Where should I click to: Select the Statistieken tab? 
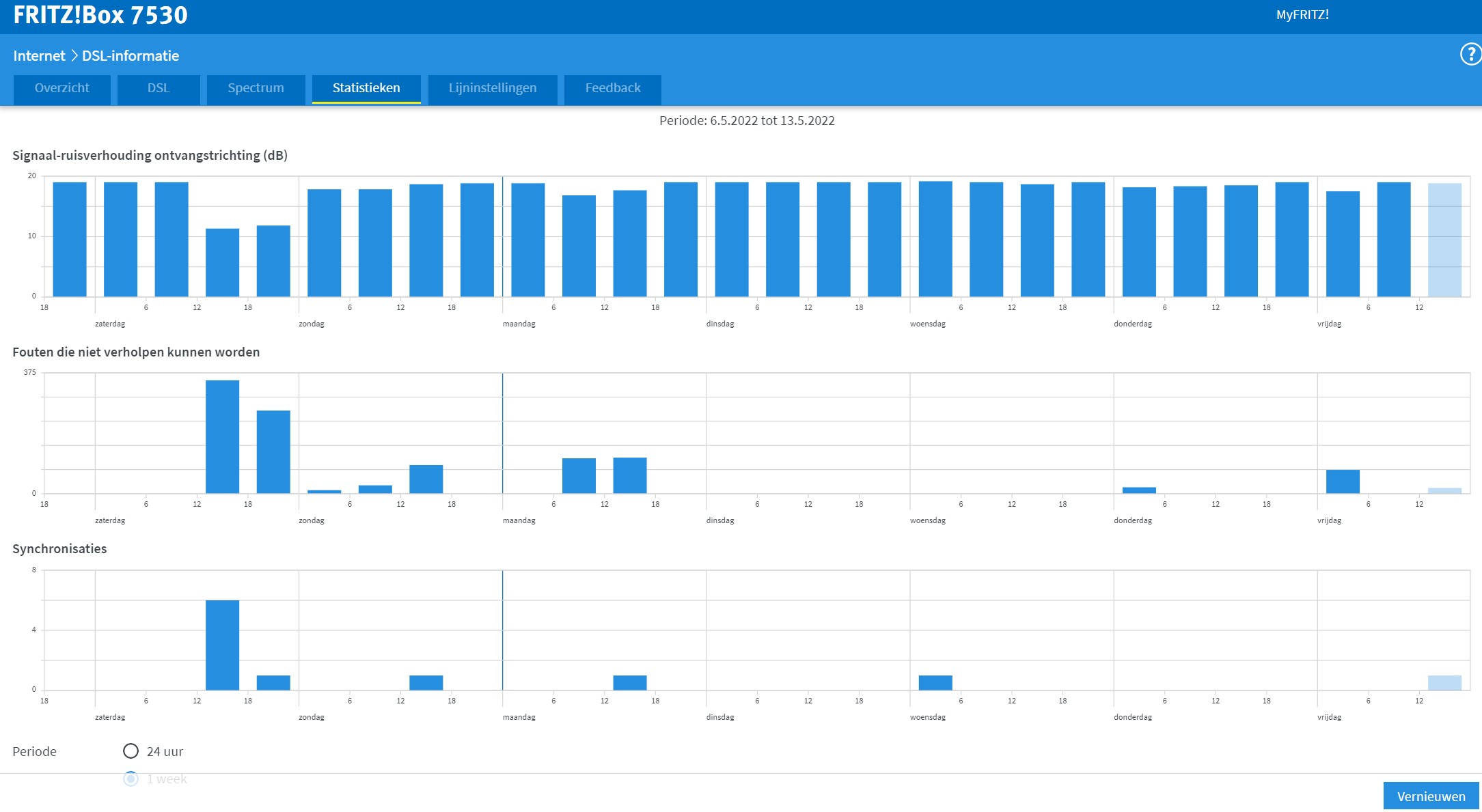tap(366, 88)
